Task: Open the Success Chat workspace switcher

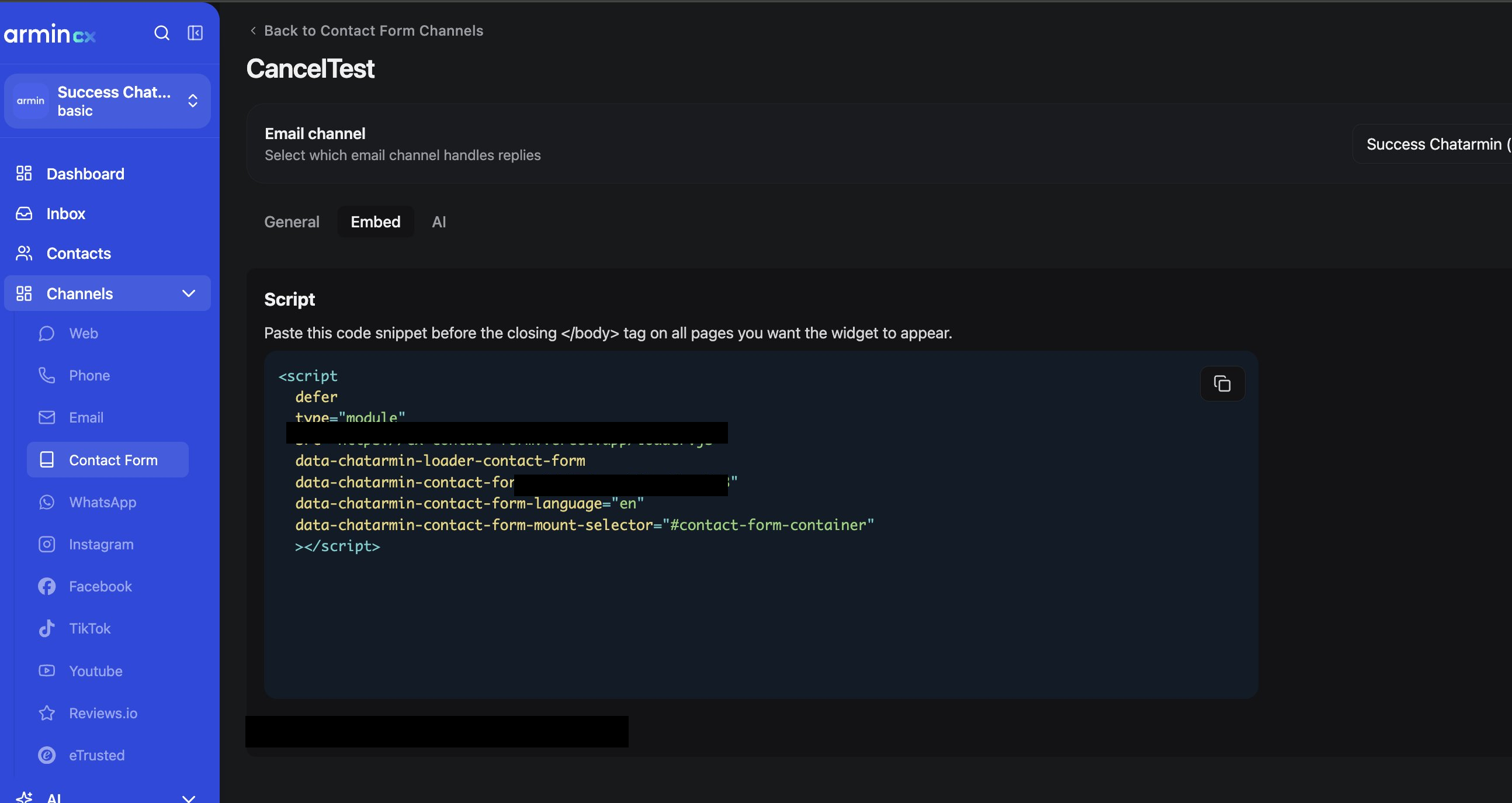Action: 107,101
